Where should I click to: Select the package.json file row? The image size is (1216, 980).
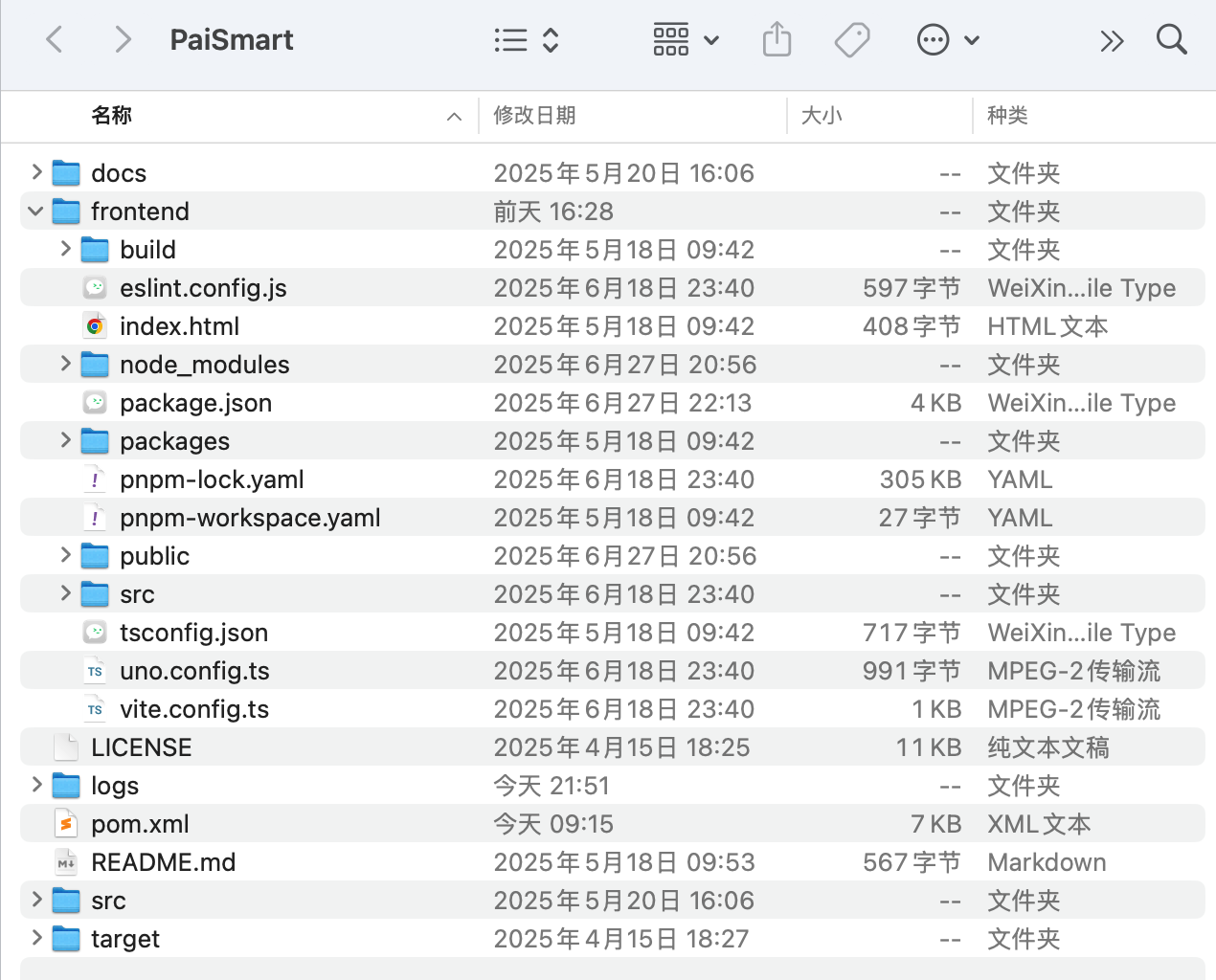tap(195, 403)
